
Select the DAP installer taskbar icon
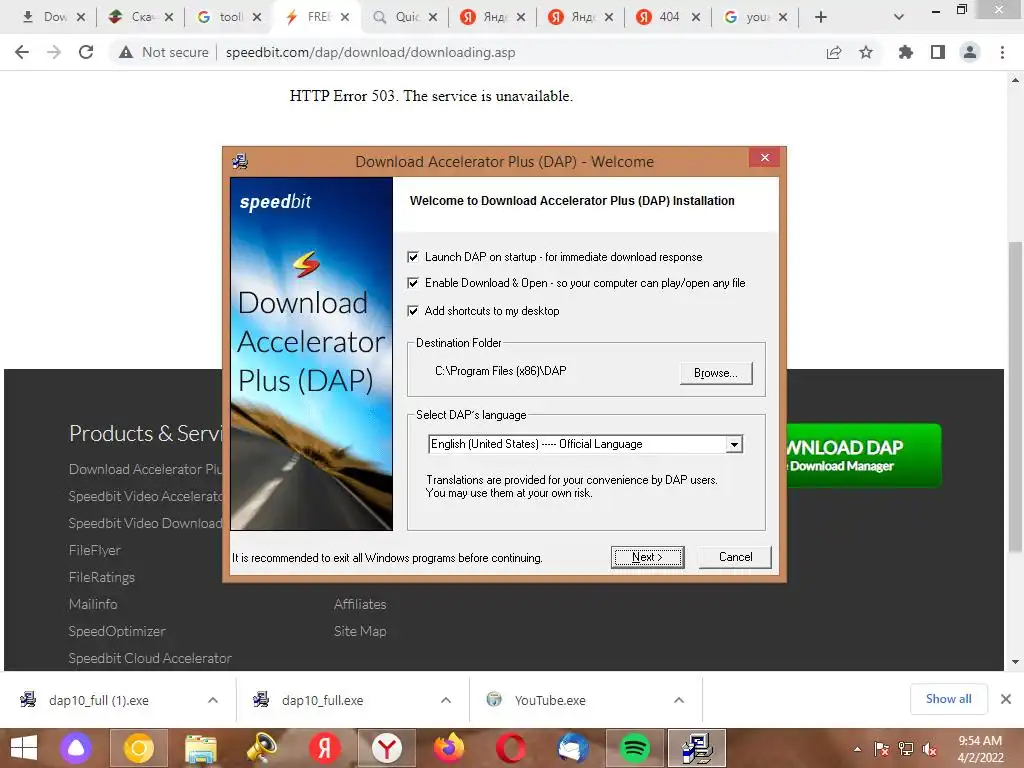697,748
